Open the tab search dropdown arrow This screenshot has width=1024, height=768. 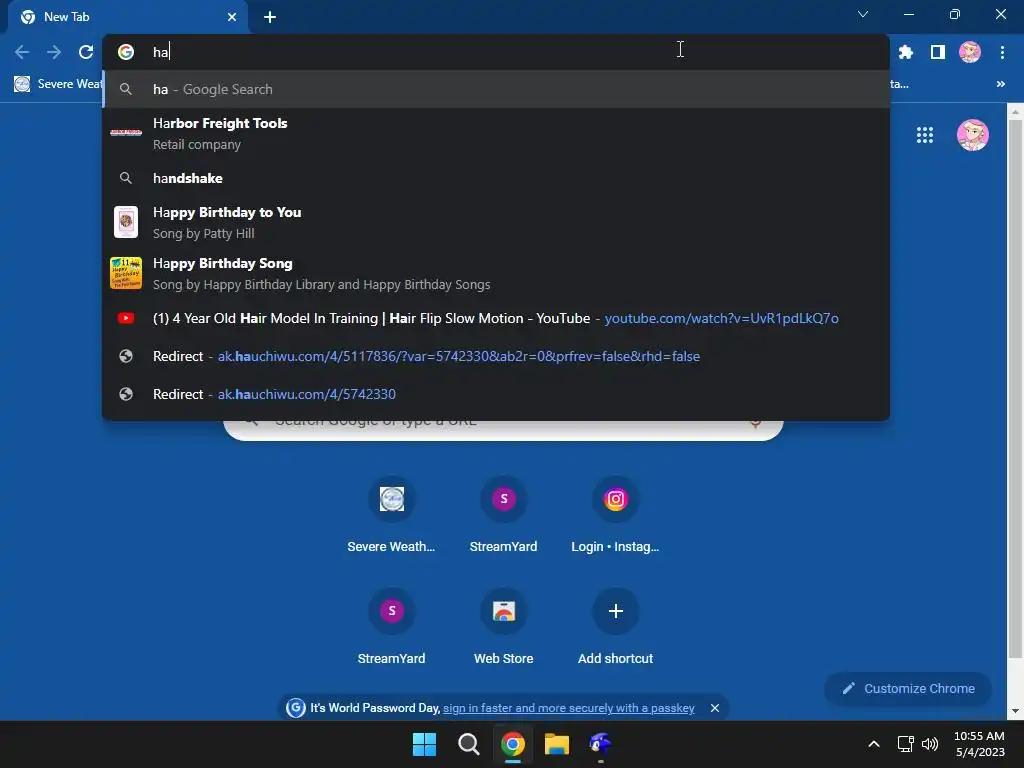coord(863,14)
